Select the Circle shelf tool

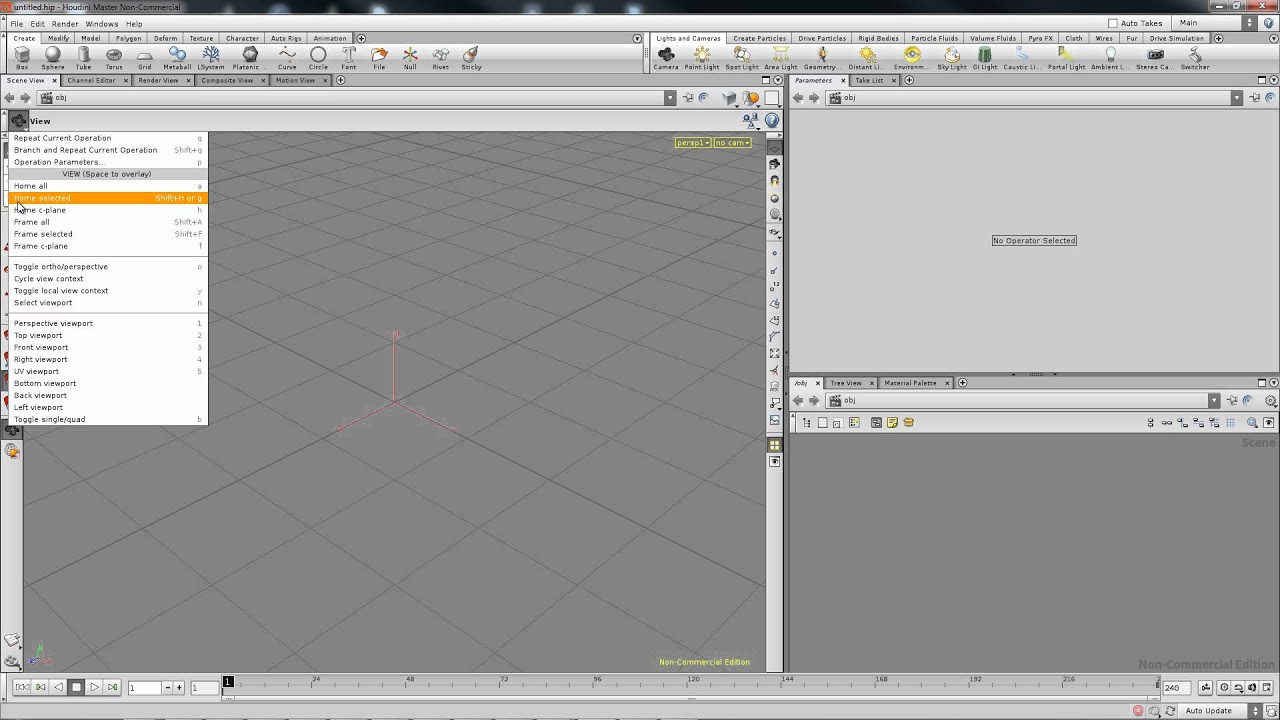pos(318,59)
